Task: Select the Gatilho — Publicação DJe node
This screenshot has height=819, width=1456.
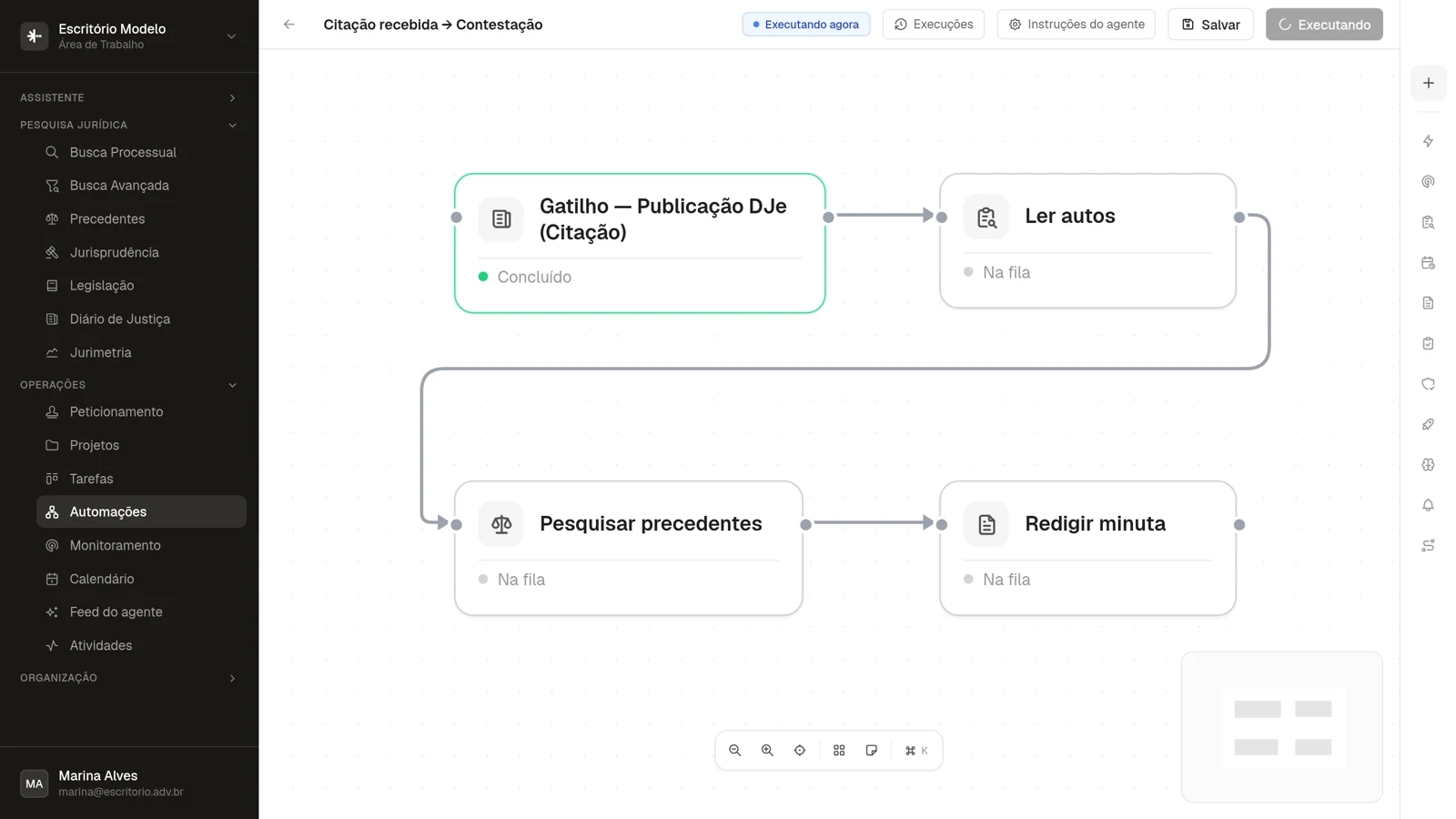Action: click(640, 243)
